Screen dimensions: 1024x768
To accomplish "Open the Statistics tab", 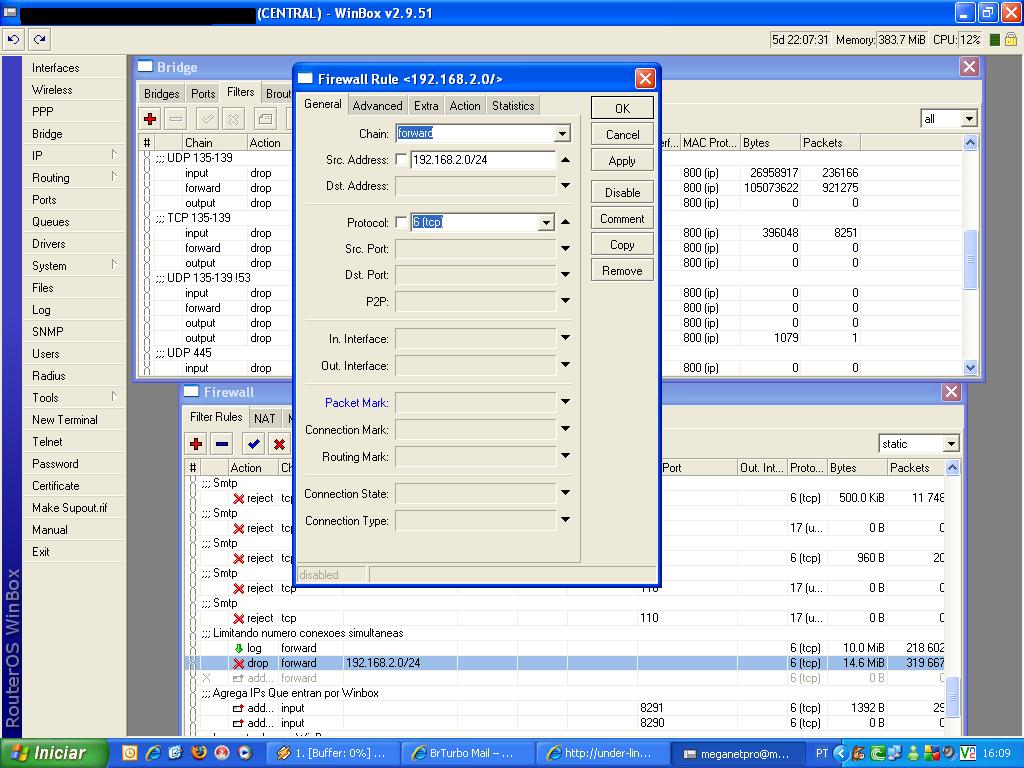I will pos(513,105).
